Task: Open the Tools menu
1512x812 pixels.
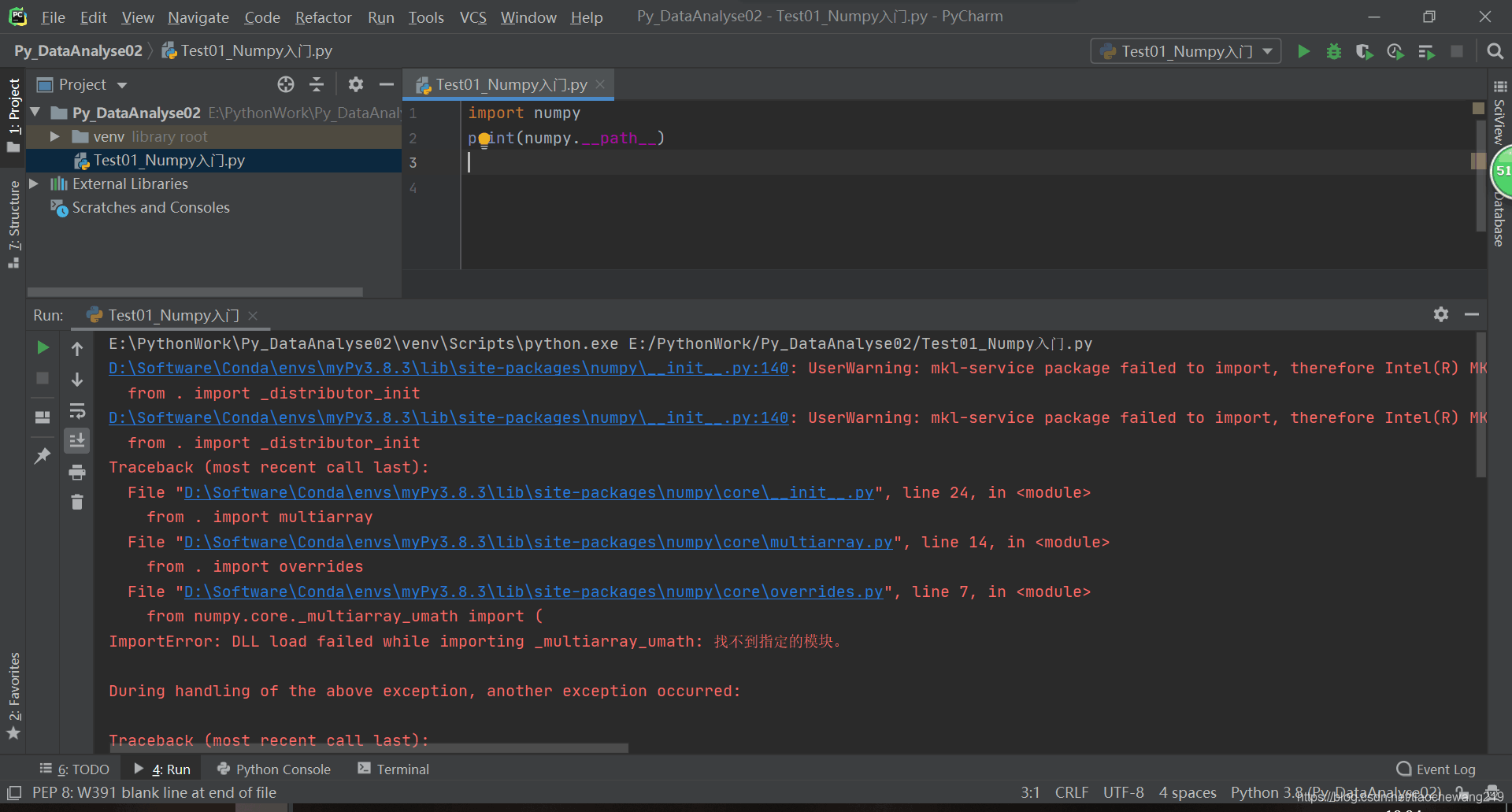Action: tap(426, 17)
